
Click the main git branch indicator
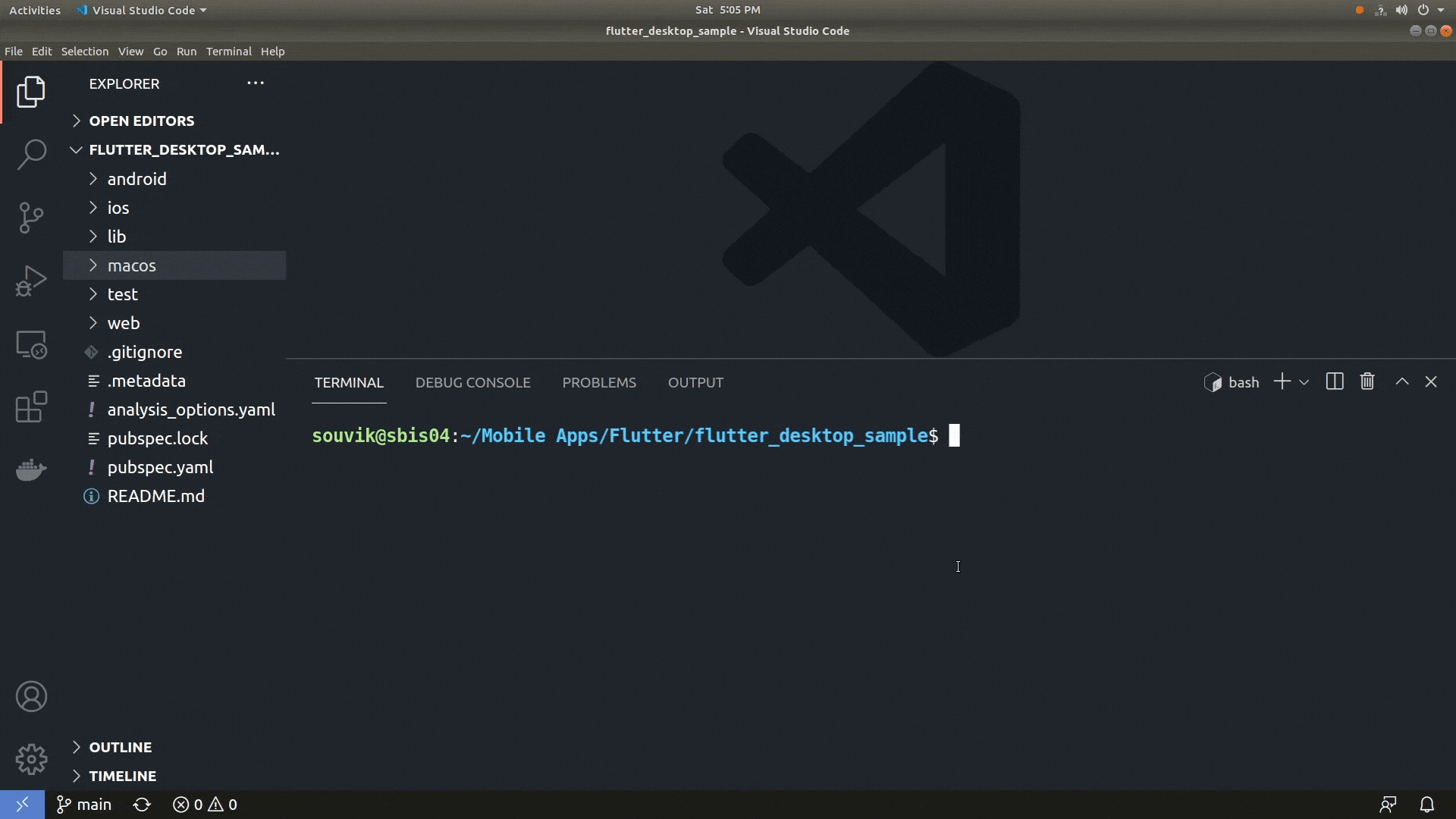point(84,805)
